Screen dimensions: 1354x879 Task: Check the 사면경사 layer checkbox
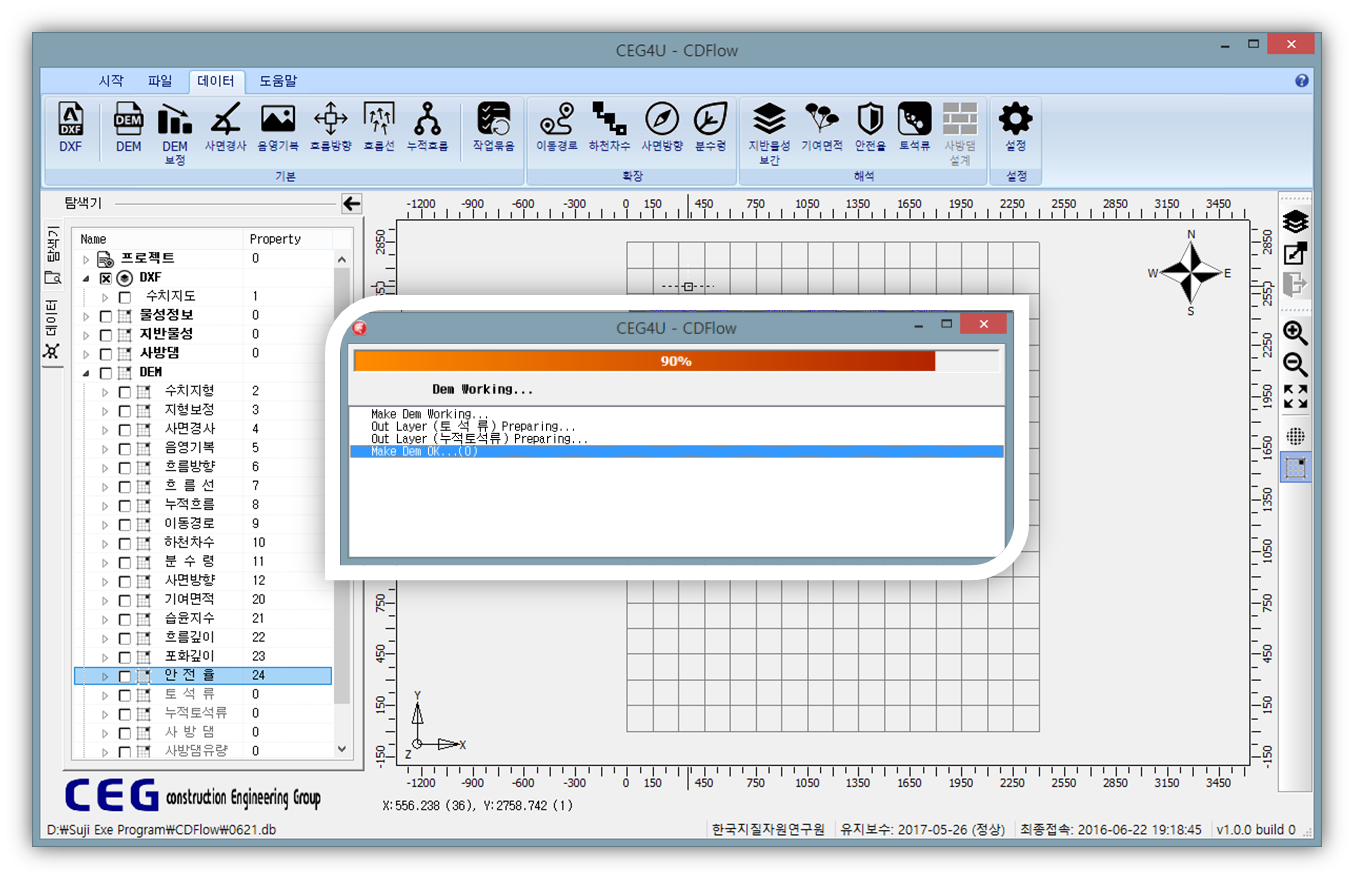(x=125, y=430)
